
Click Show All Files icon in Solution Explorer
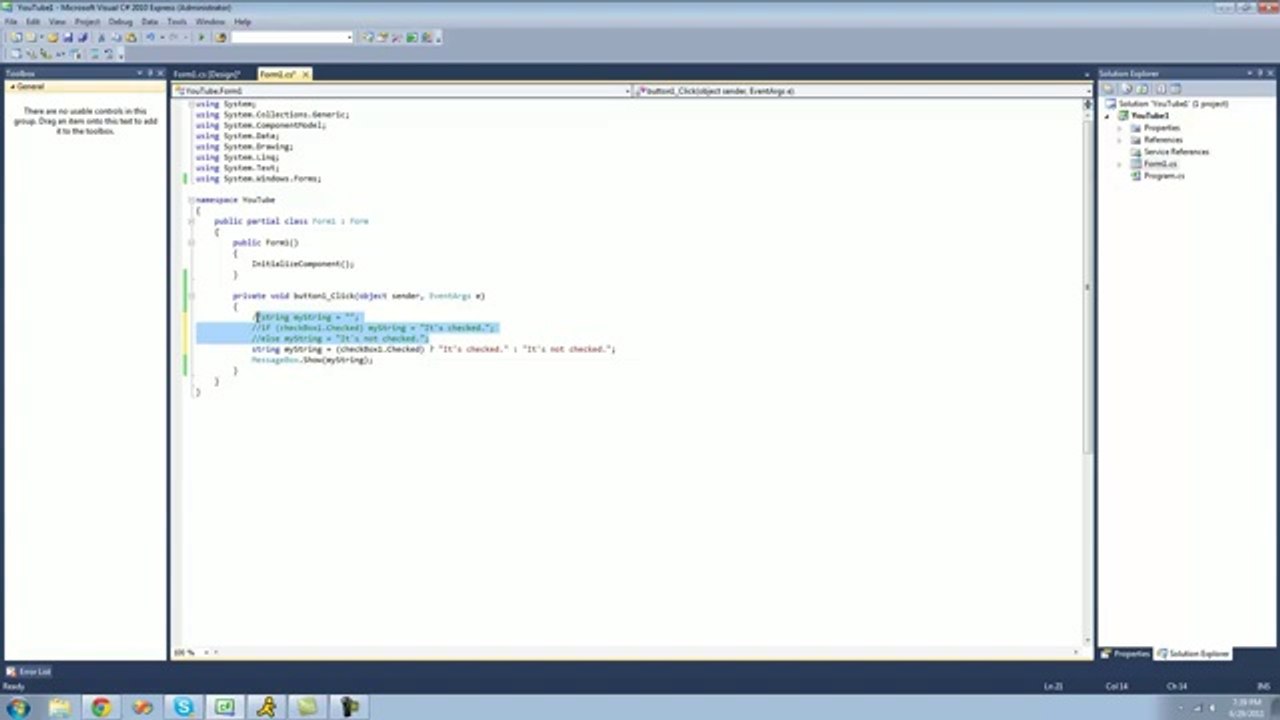click(x=1127, y=88)
